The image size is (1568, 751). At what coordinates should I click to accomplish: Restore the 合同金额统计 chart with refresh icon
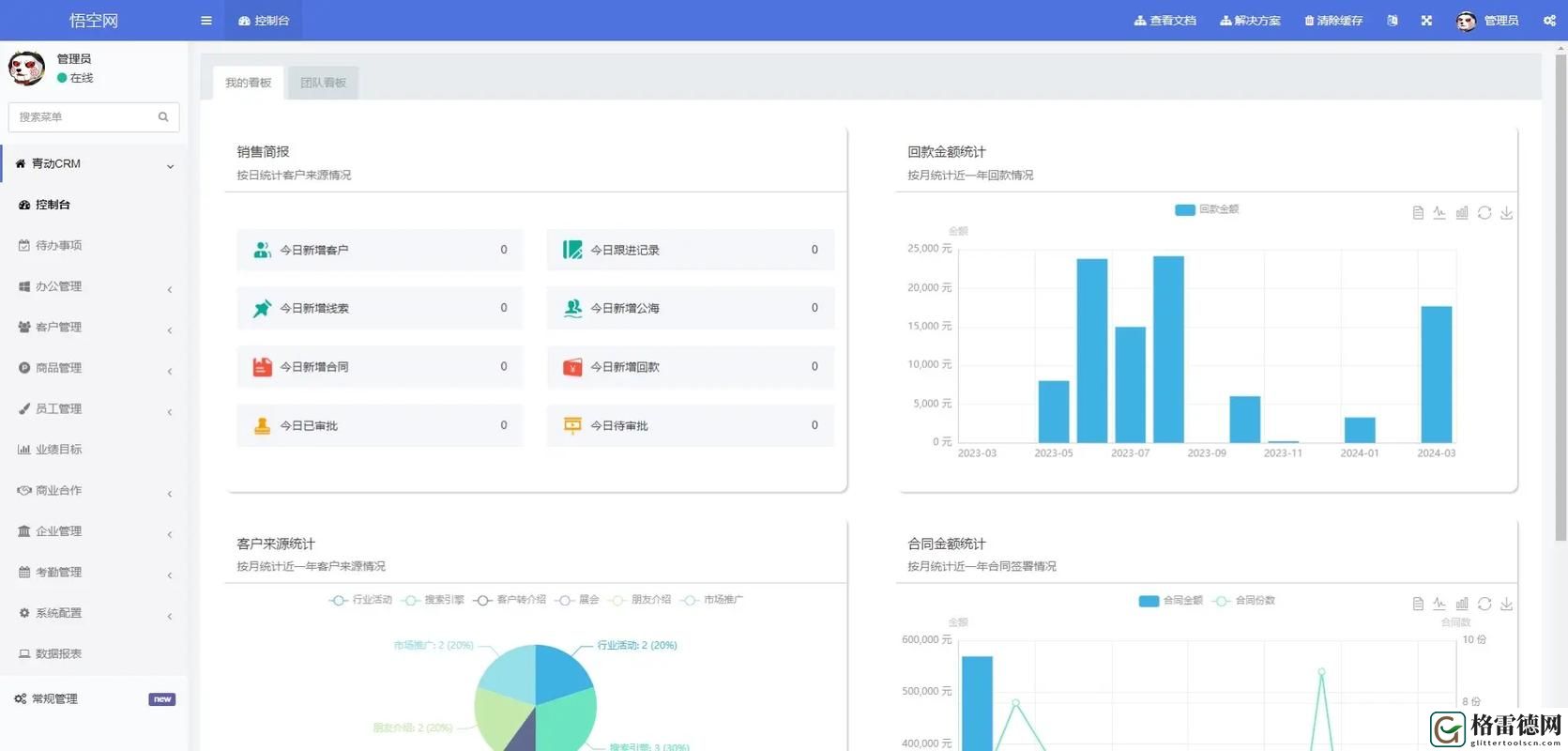[1484, 604]
